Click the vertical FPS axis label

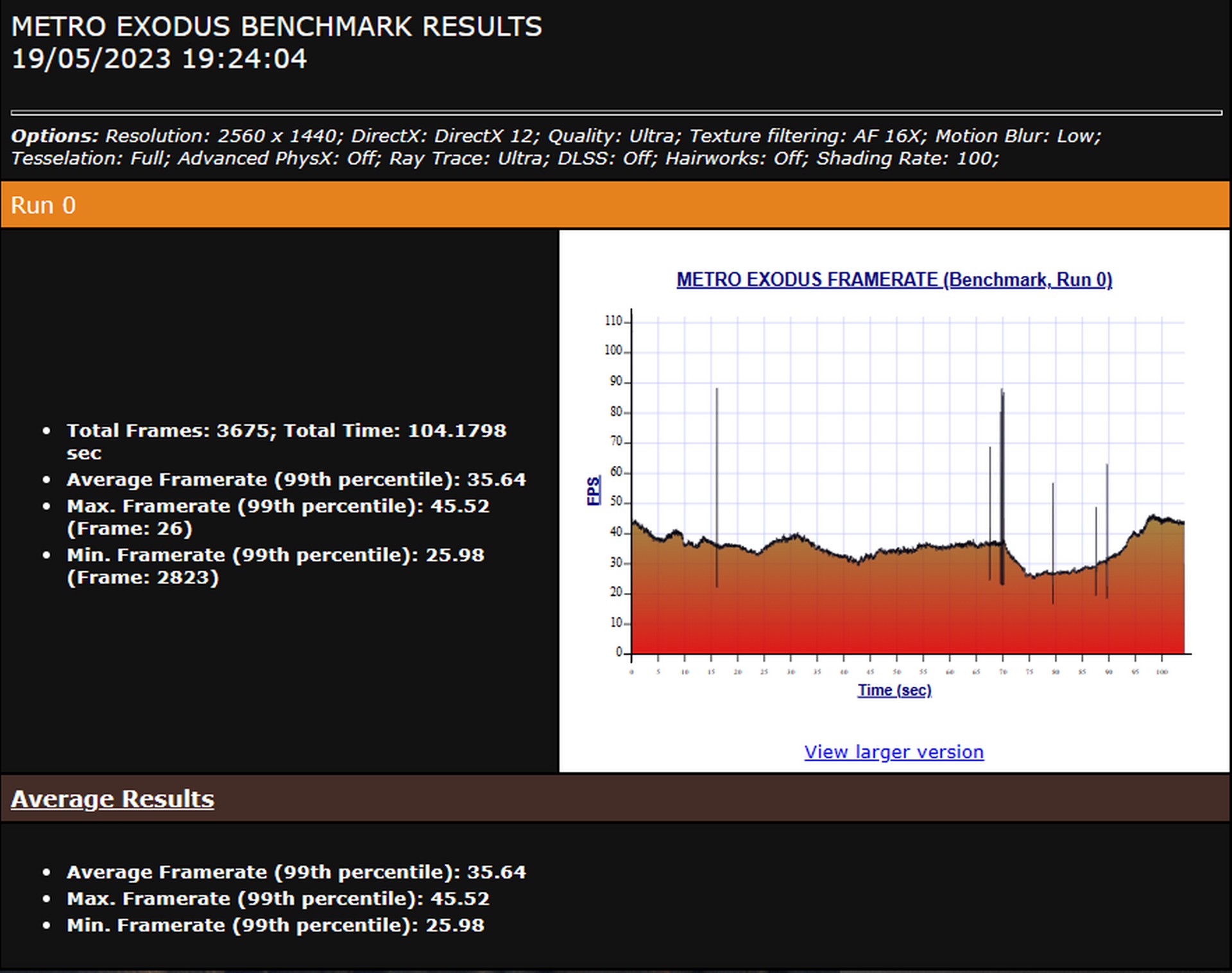click(x=594, y=490)
